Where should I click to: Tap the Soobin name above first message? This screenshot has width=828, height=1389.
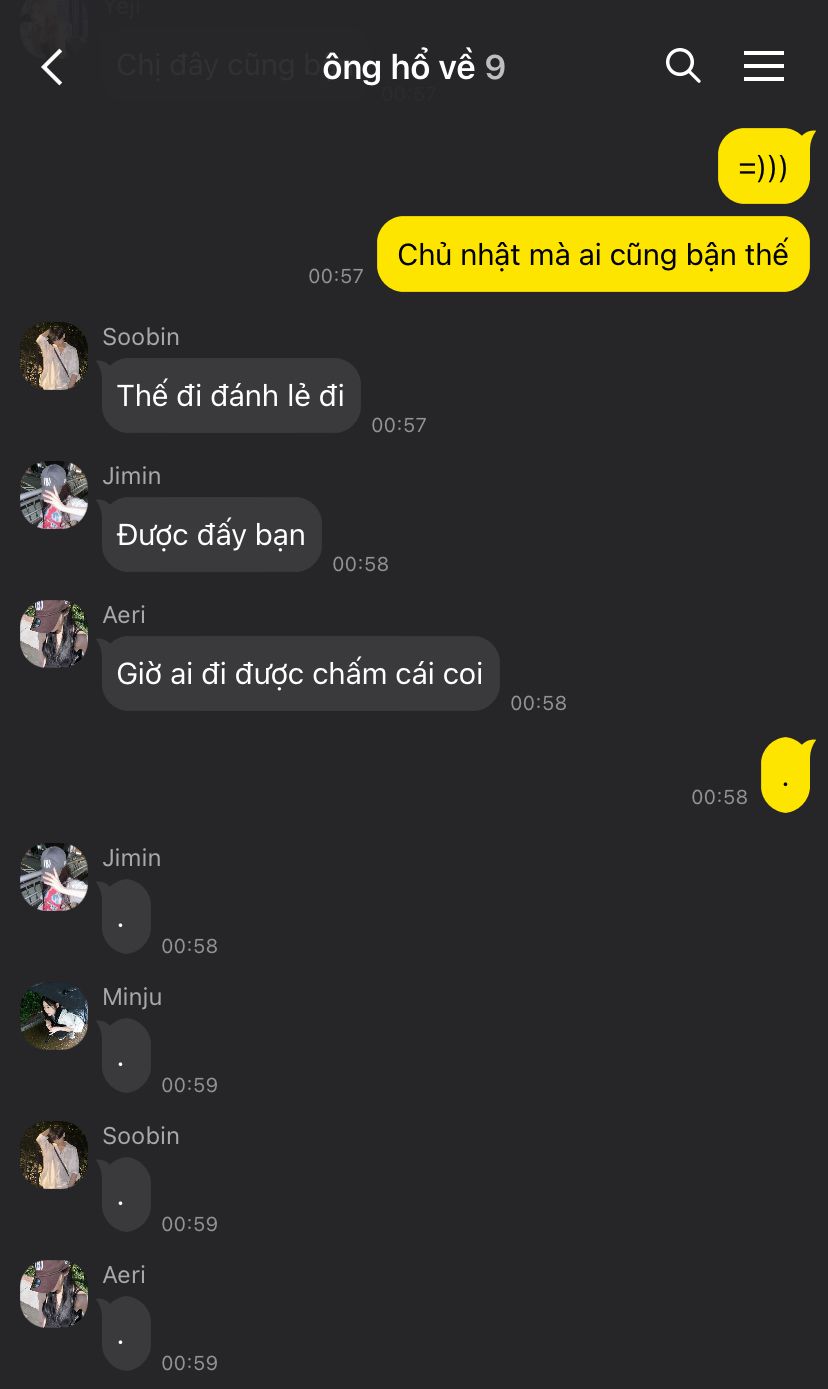[x=141, y=337]
